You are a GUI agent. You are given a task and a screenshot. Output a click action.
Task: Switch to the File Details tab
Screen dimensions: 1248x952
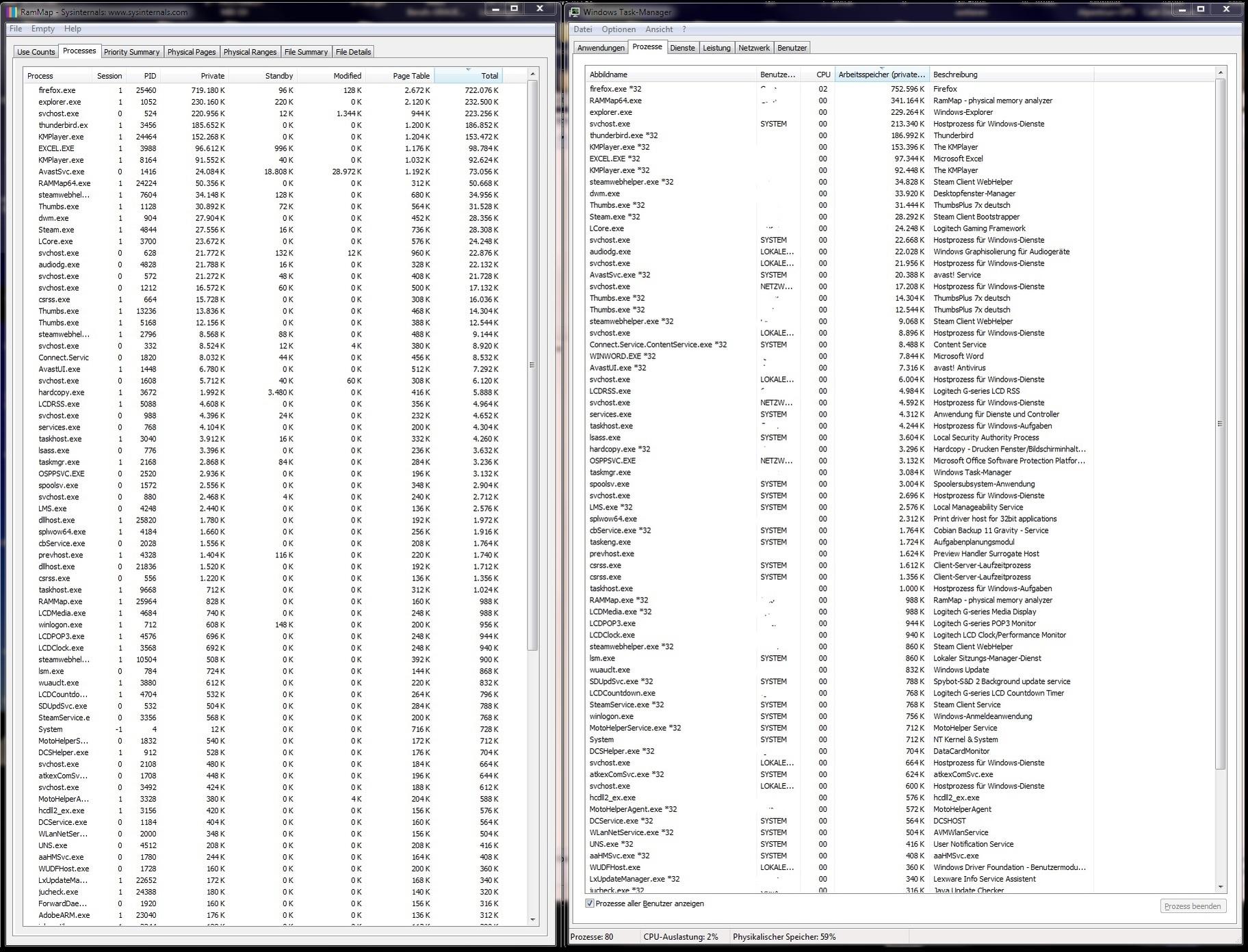[353, 52]
